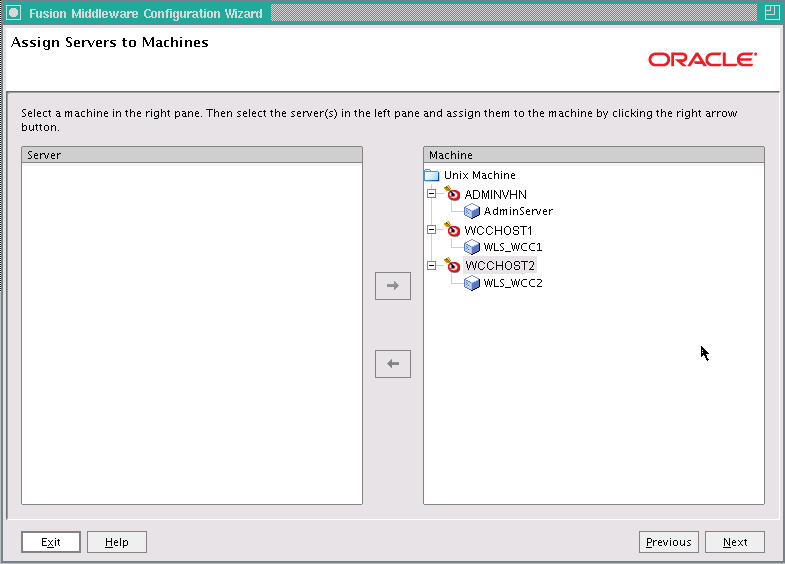Collapse the WCCHOST2 machine node
This screenshot has width=785, height=564.
click(x=431, y=266)
